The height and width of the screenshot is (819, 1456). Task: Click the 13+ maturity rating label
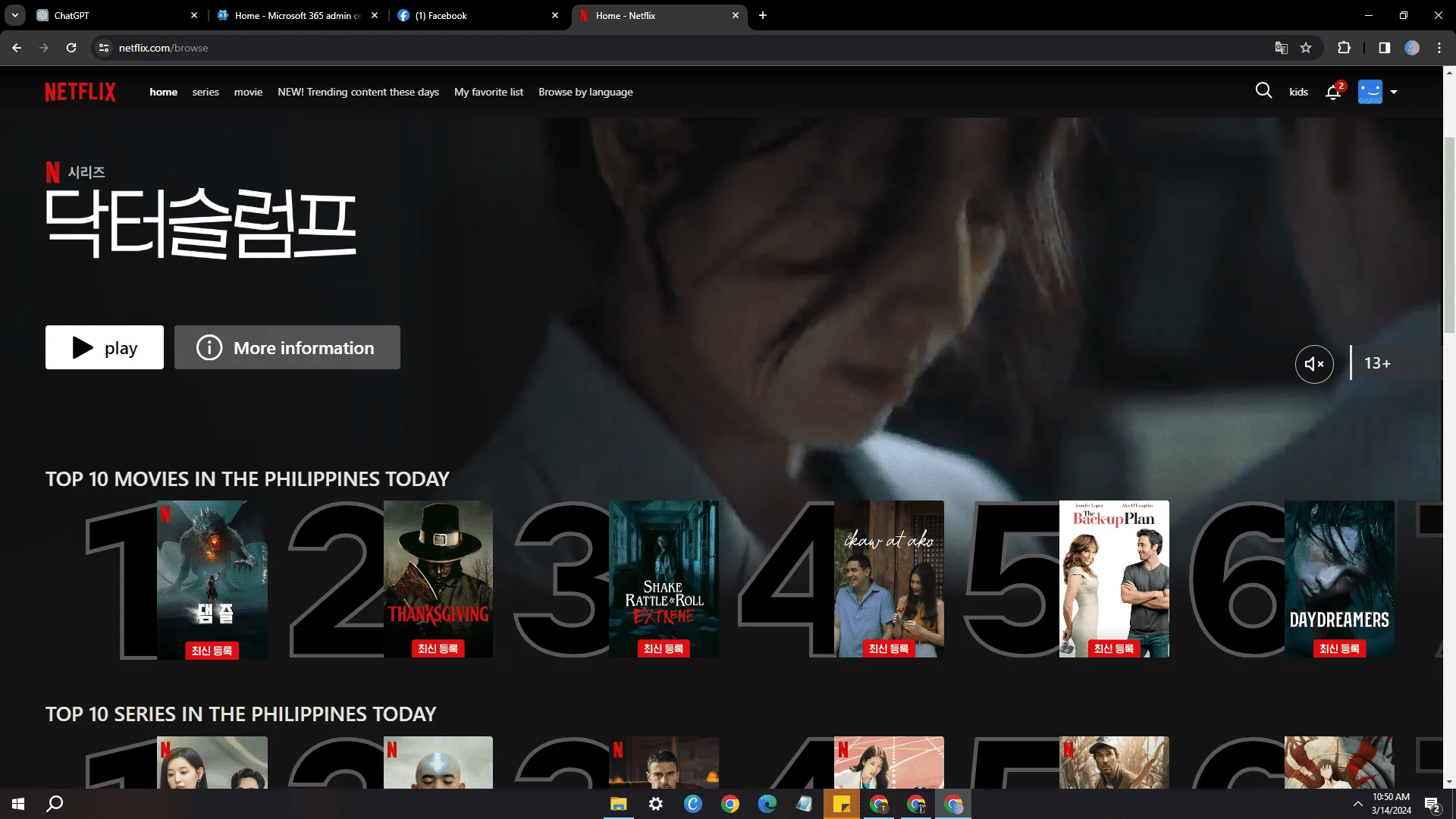coord(1377,363)
